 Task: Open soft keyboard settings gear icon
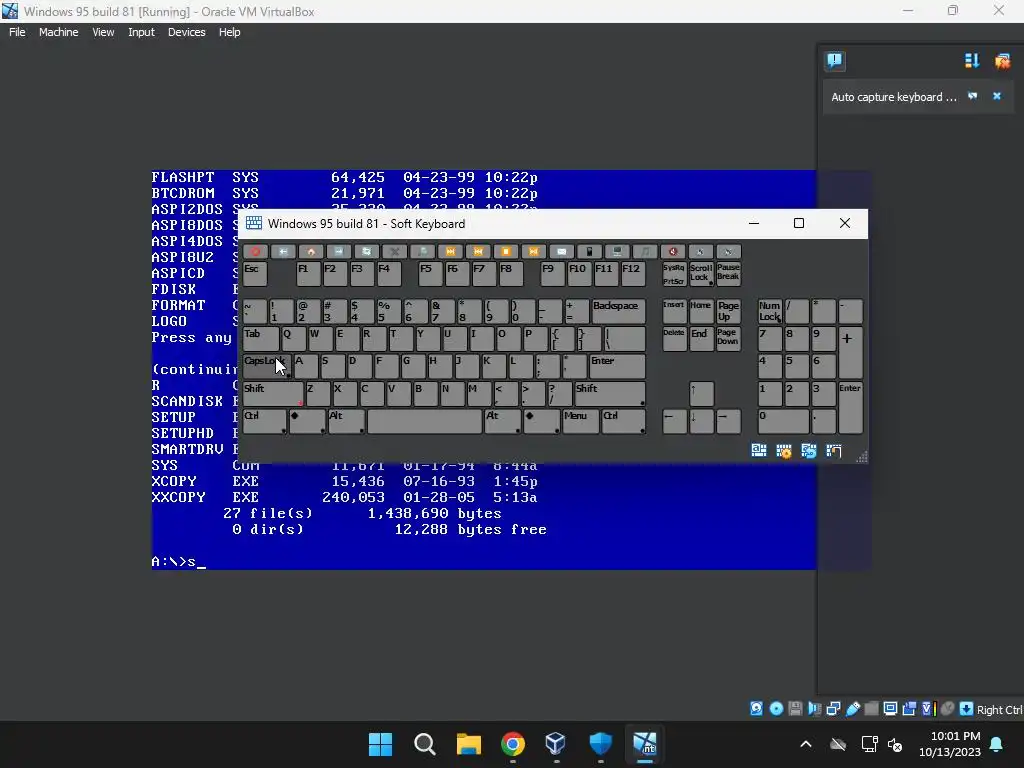pyautogui.click(x=784, y=451)
